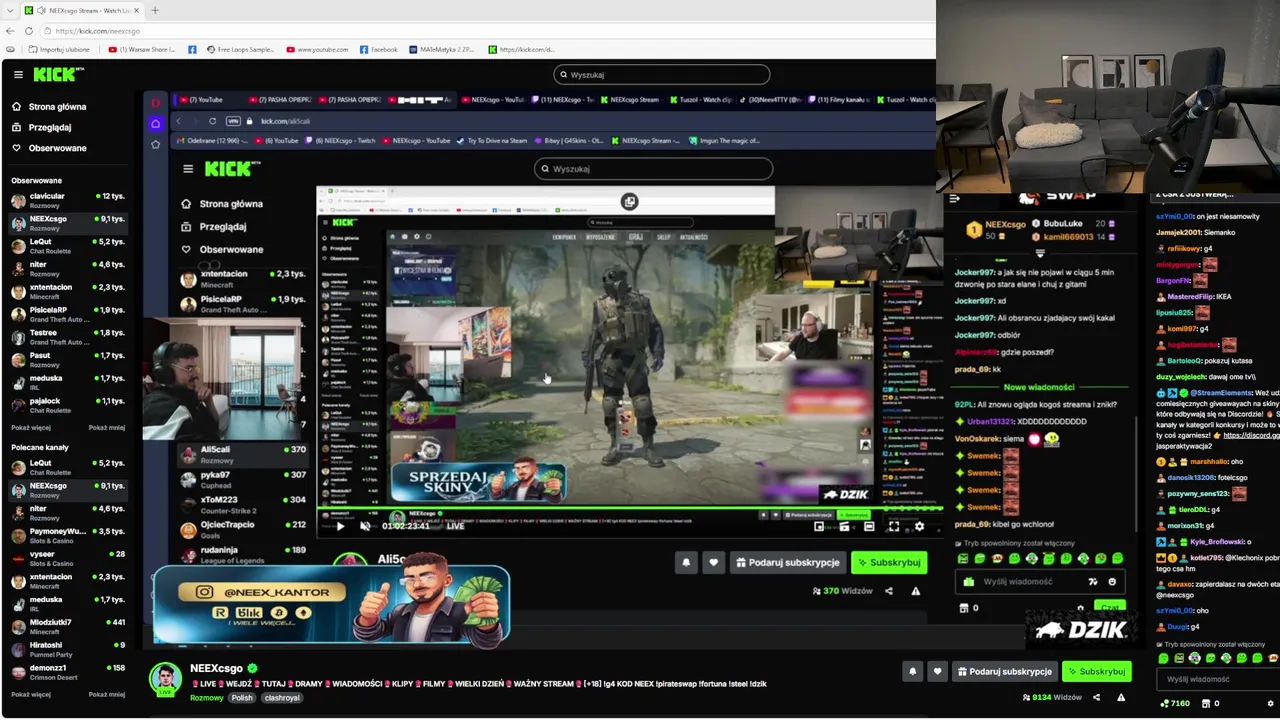Click the translate icon in inner chat
The image size is (1280, 720).
(x=1093, y=581)
